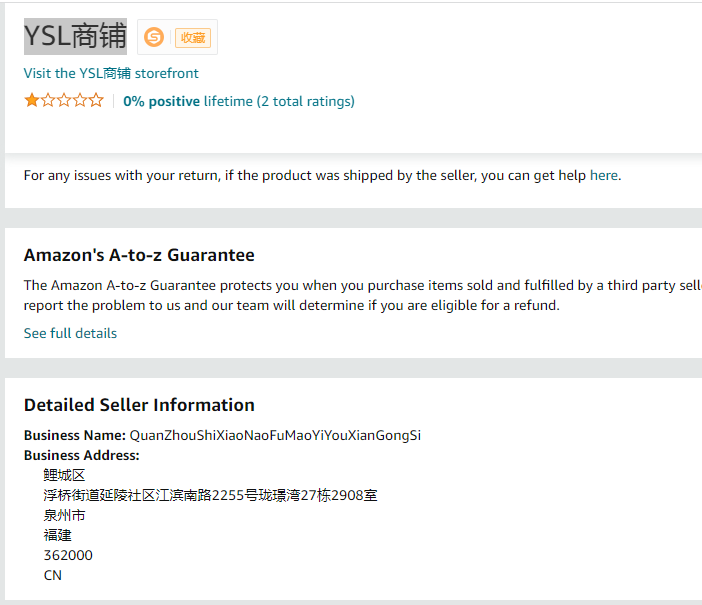Click the 362000 postal code

pyautogui.click(x=68, y=555)
